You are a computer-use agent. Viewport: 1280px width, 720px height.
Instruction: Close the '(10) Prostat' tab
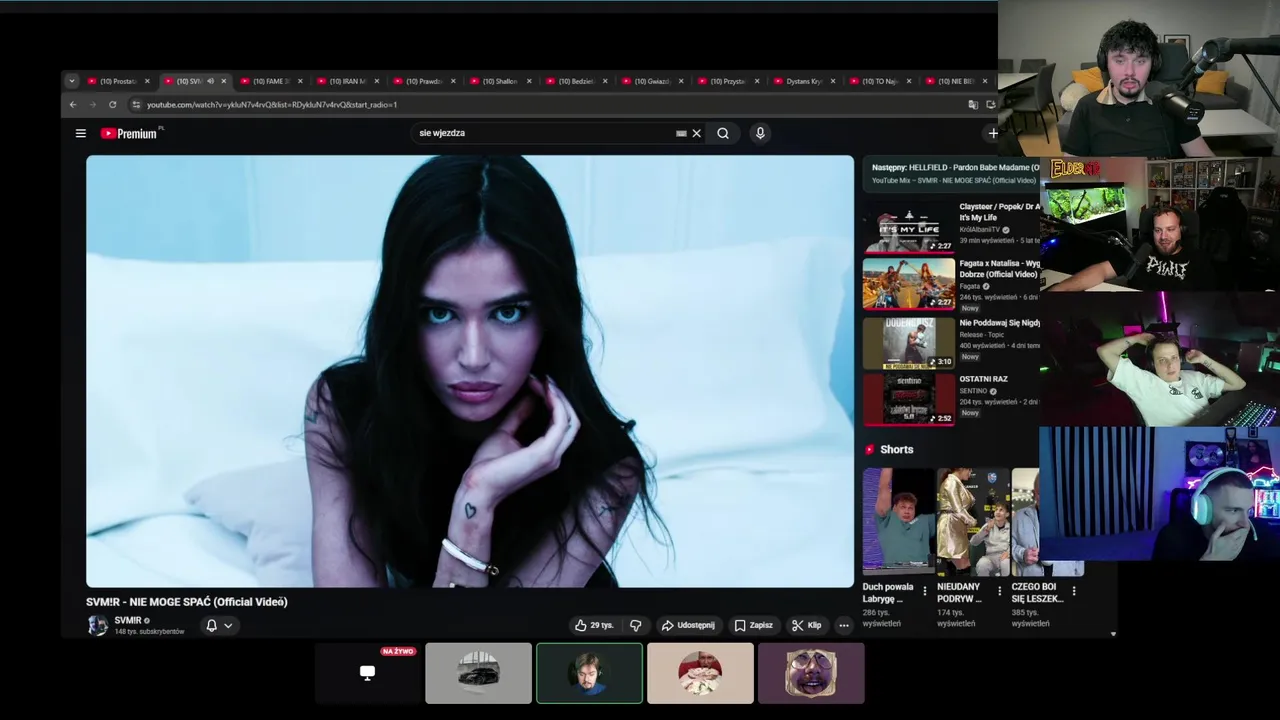pos(147,81)
